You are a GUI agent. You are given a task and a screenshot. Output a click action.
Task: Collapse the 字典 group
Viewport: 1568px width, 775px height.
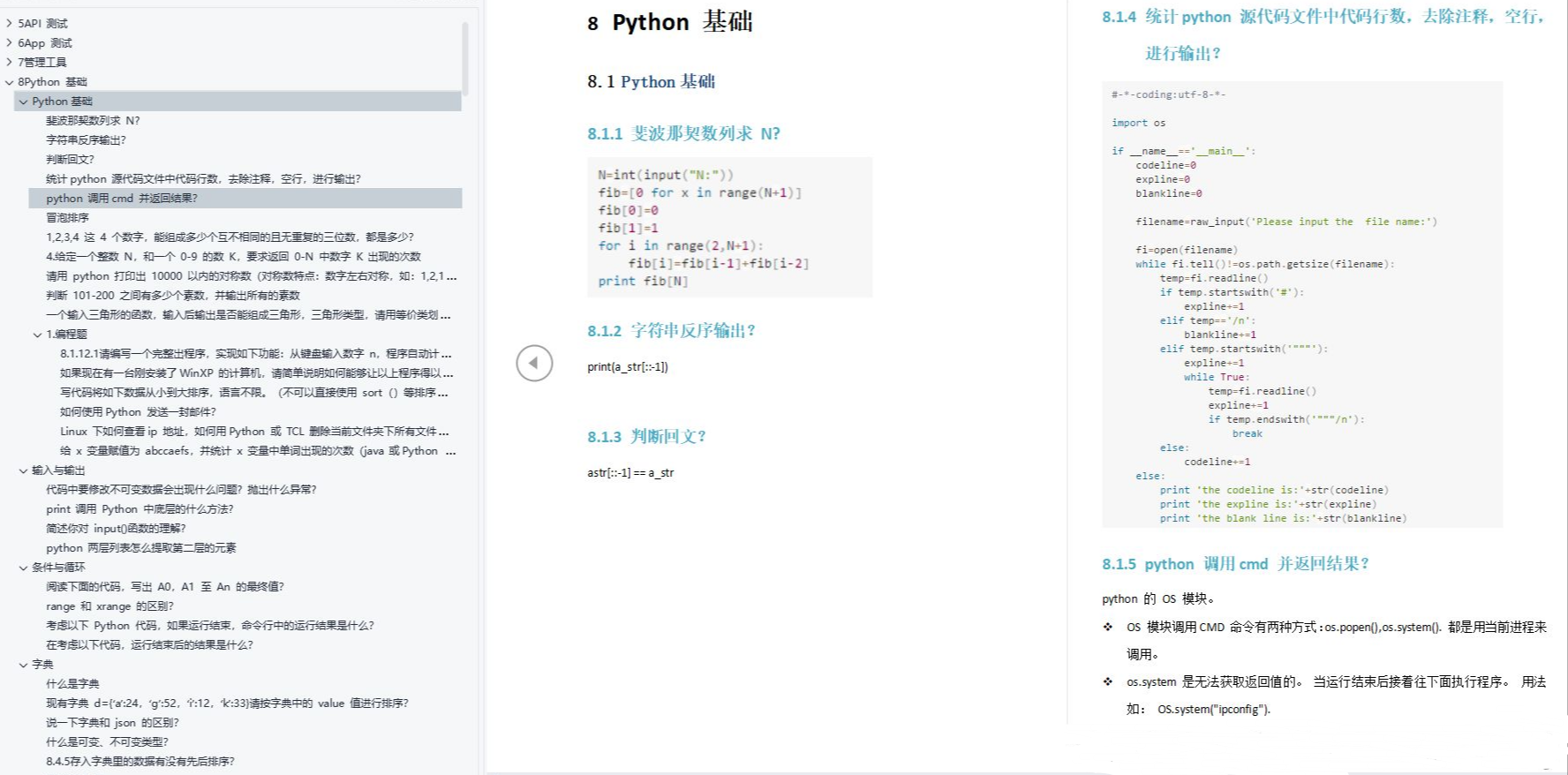[x=24, y=665]
